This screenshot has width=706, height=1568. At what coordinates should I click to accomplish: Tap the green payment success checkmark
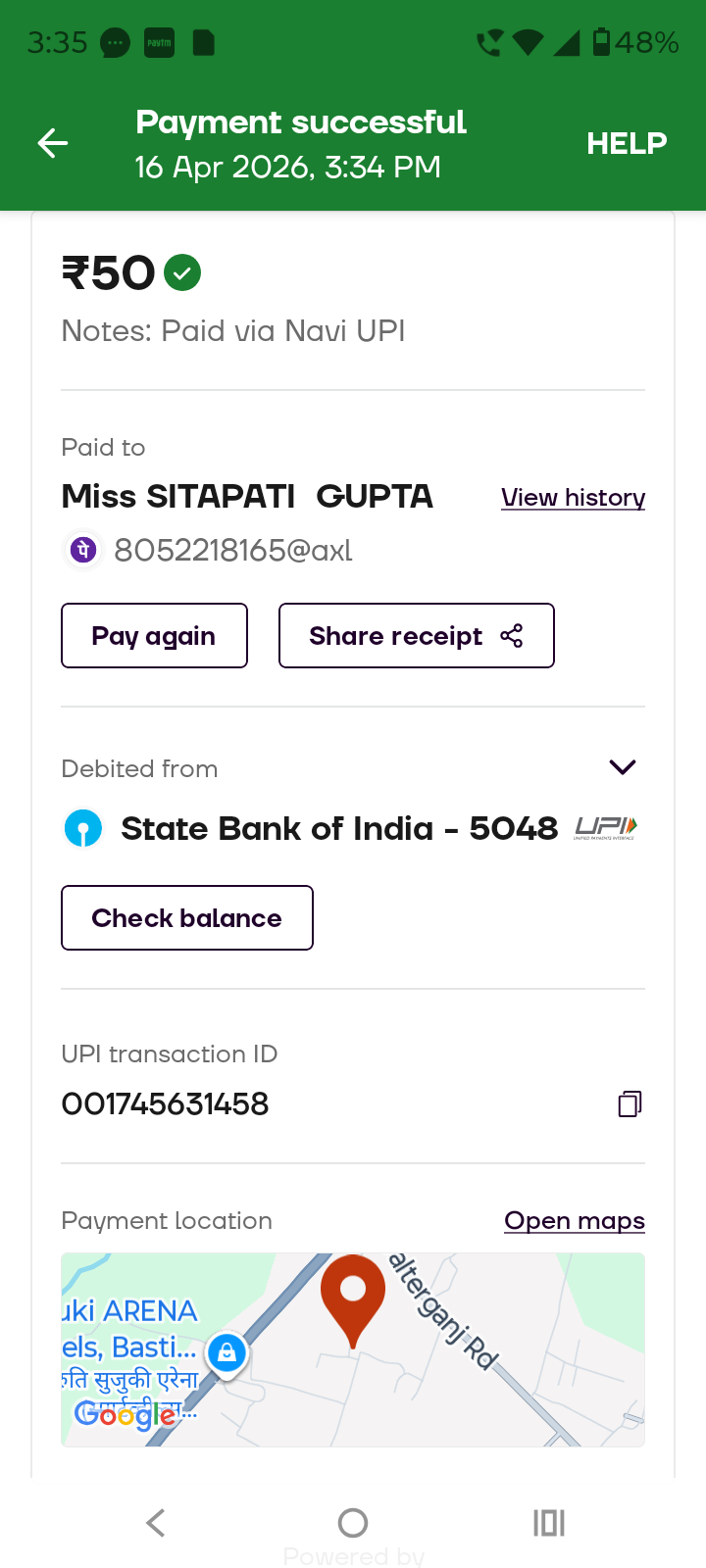(x=182, y=272)
